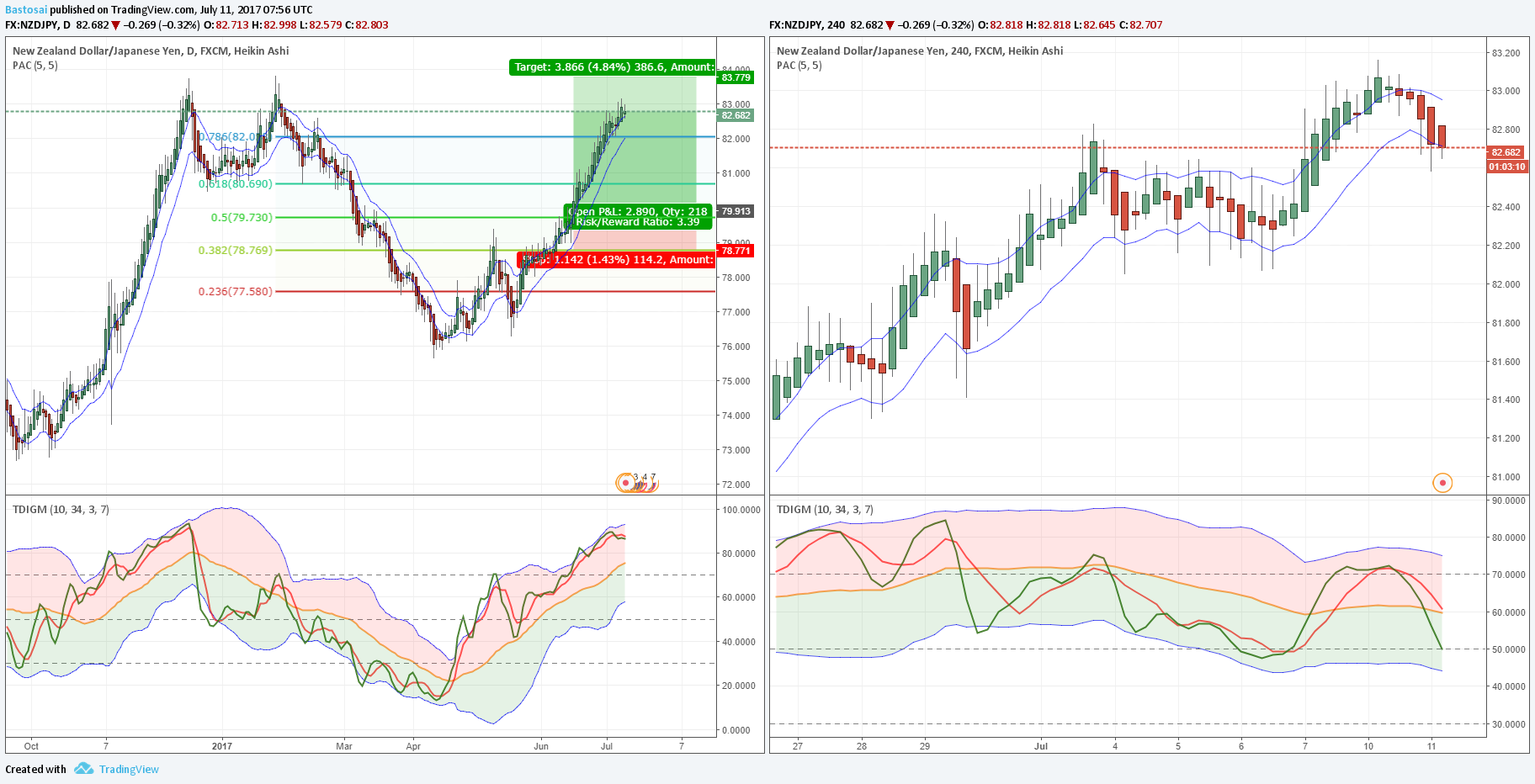Click the 29 label on the 240 time axis
The width and height of the screenshot is (1535, 784).
click(x=925, y=746)
